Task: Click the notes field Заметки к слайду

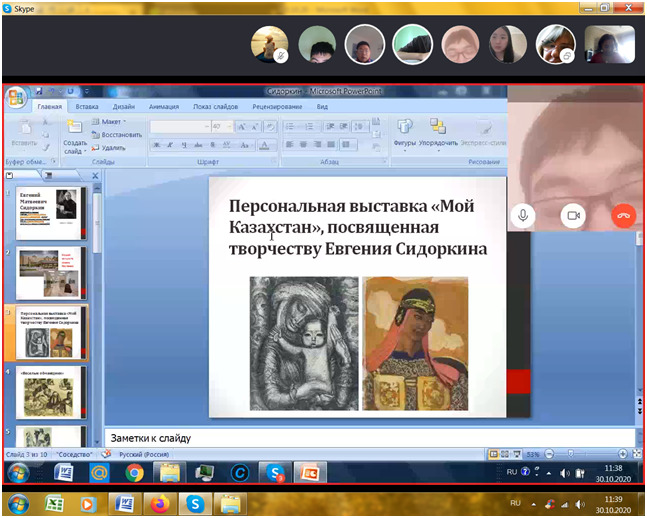Action: (x=300, y=438)
